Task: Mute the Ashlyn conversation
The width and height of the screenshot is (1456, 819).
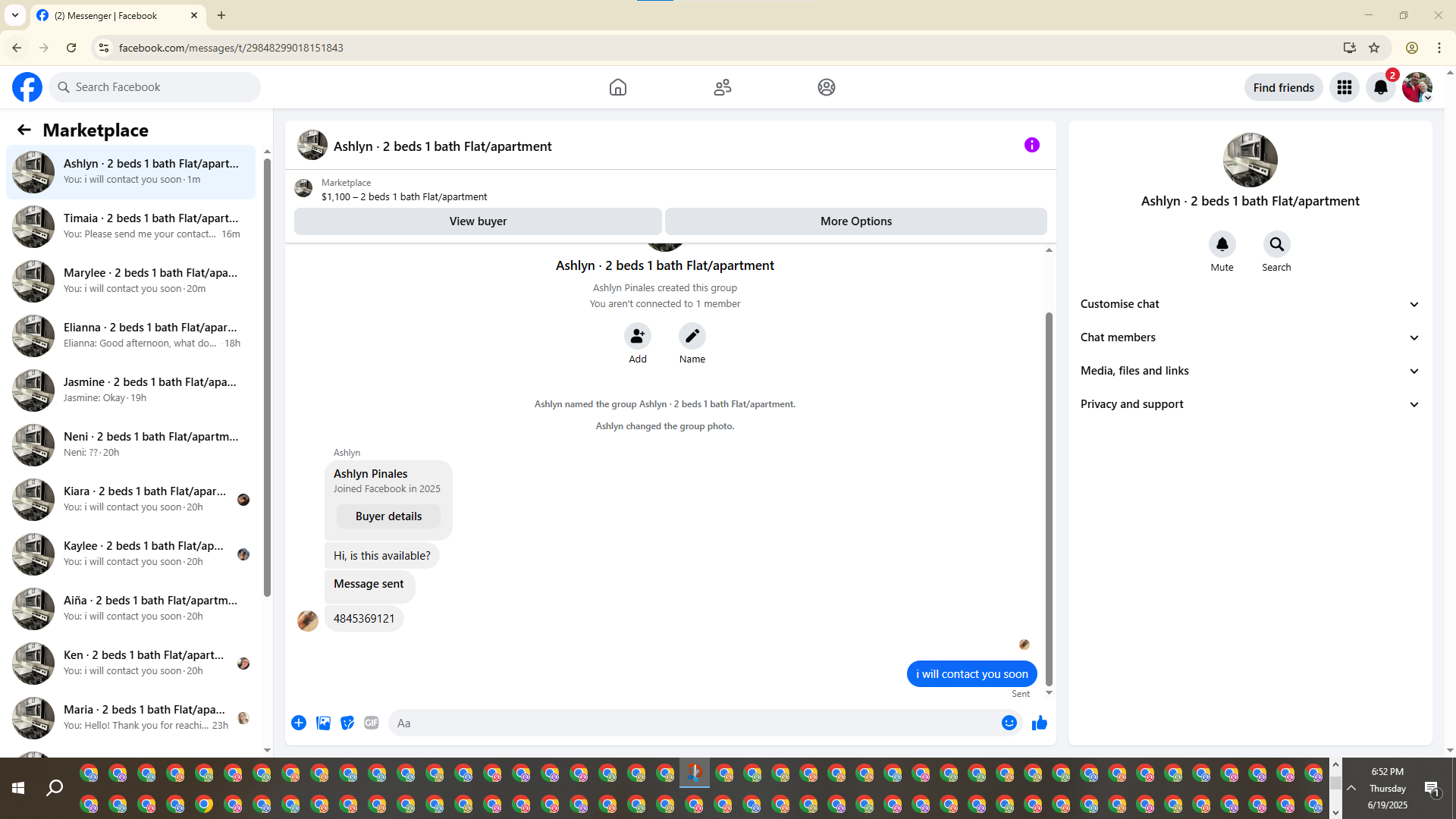Action: (x=1222, y=244)
